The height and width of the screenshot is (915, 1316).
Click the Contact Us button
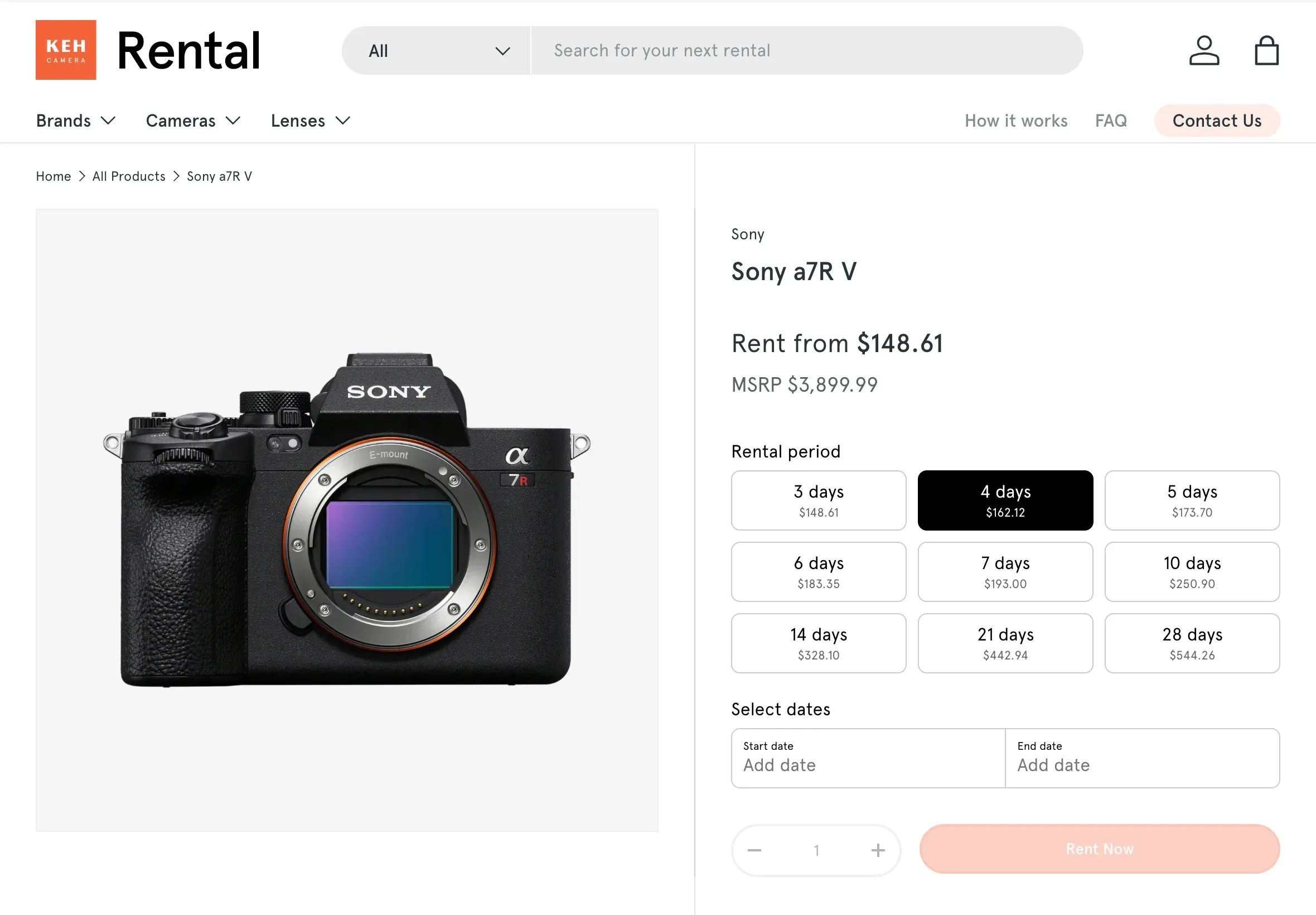point(1217,121)
